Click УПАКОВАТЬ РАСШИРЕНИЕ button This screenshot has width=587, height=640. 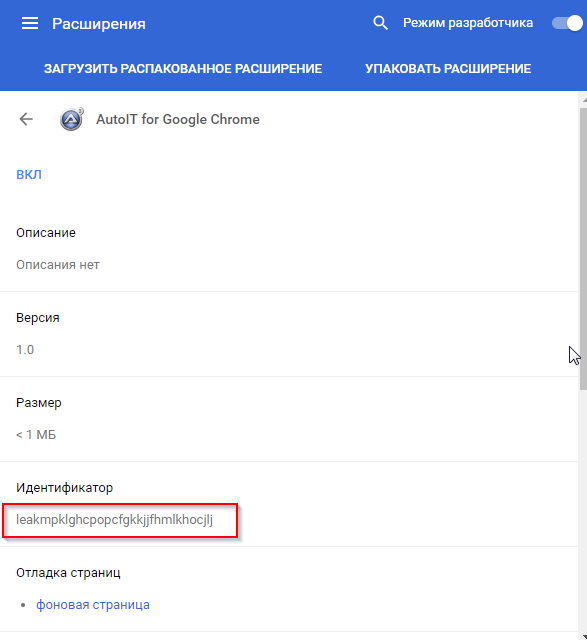[448, 69]
